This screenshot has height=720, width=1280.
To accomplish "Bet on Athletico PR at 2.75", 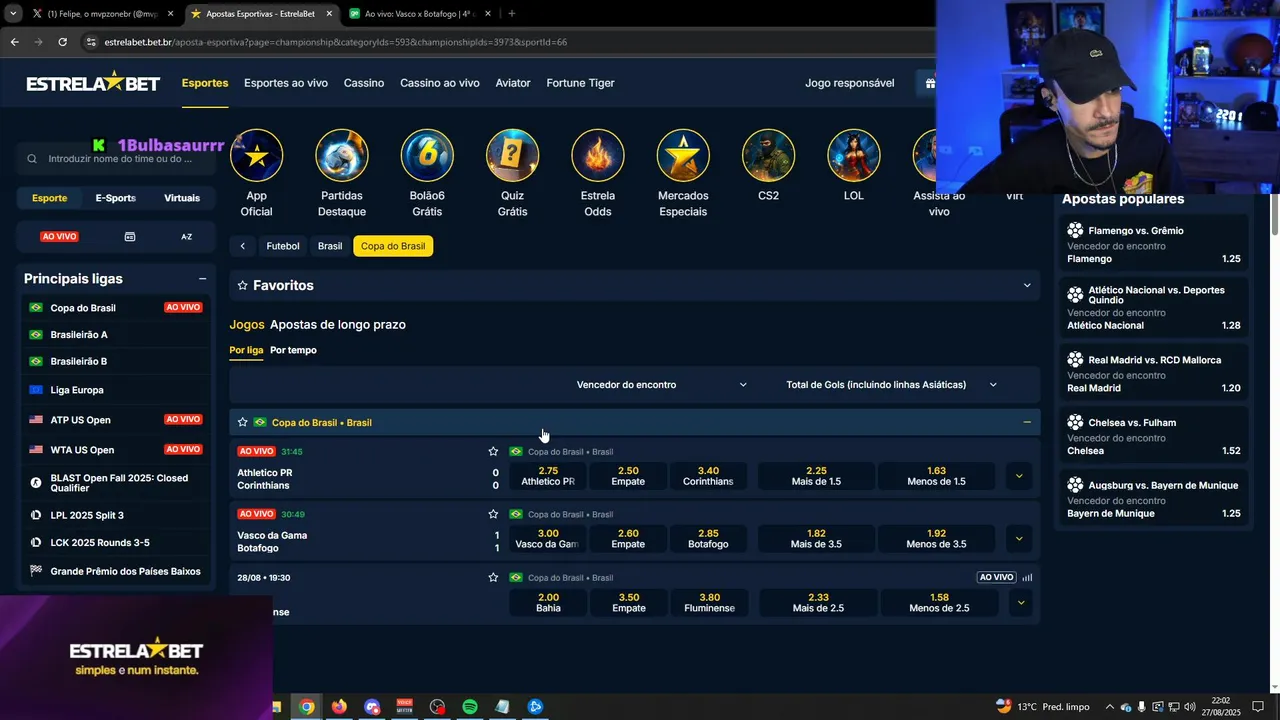I will 548,476.
